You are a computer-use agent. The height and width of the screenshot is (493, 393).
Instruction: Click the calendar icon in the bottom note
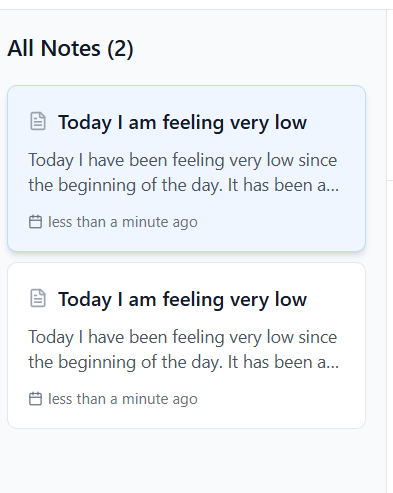(x=35, y=399)
